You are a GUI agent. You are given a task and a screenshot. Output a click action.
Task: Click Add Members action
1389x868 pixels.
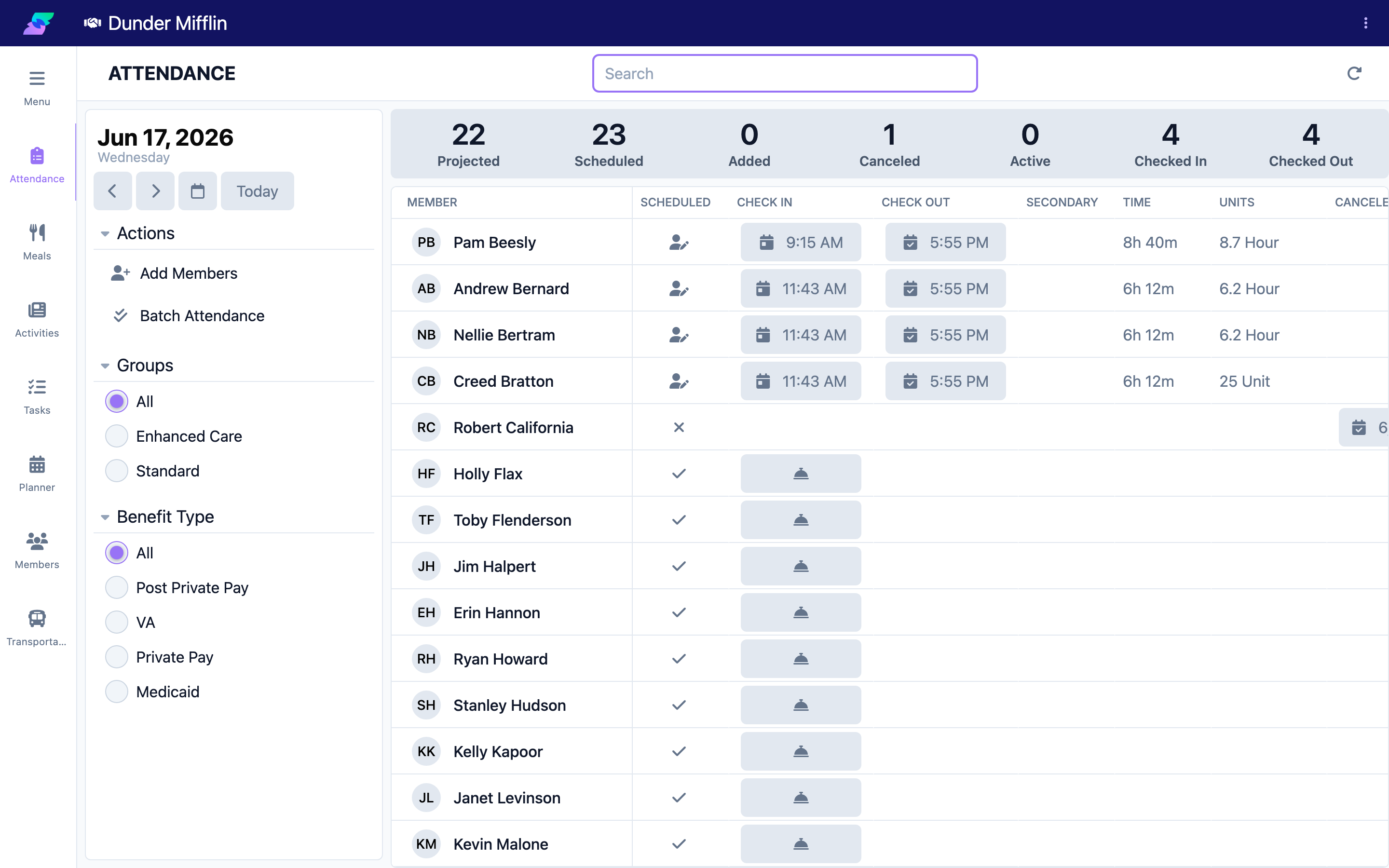pos(174,273)
